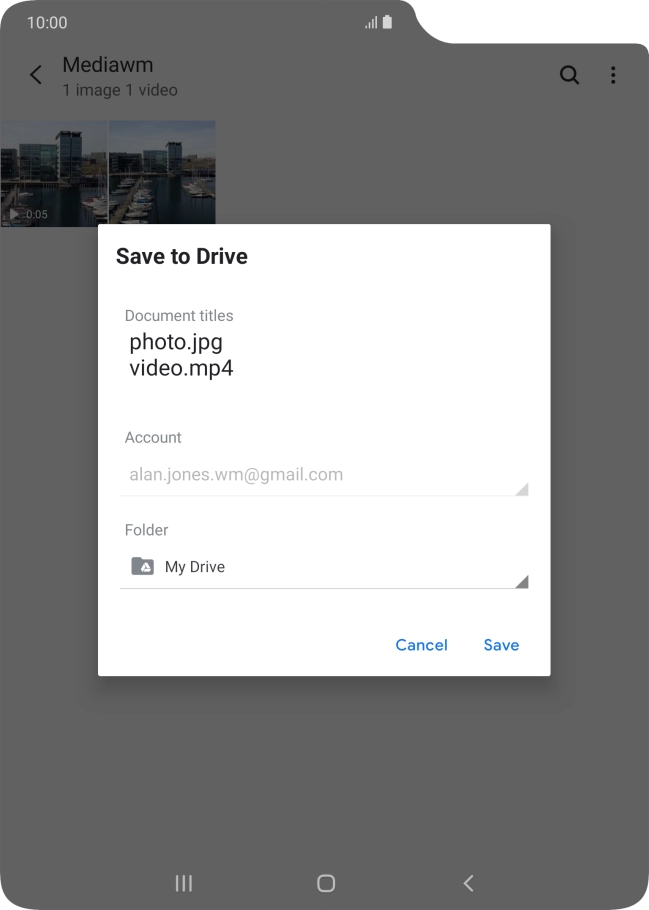Open search in the Mediawm album

tap(569, 75)
